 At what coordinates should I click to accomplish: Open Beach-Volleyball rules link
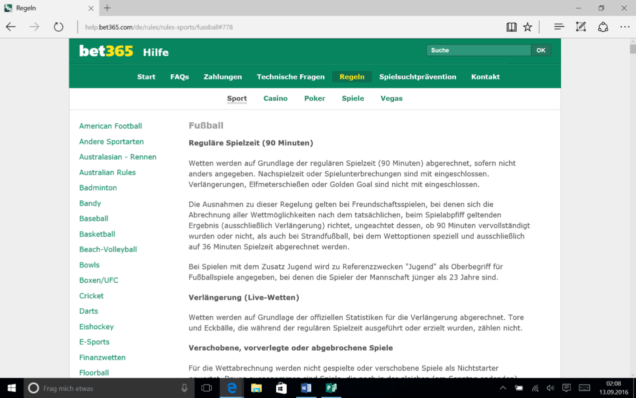108,250
